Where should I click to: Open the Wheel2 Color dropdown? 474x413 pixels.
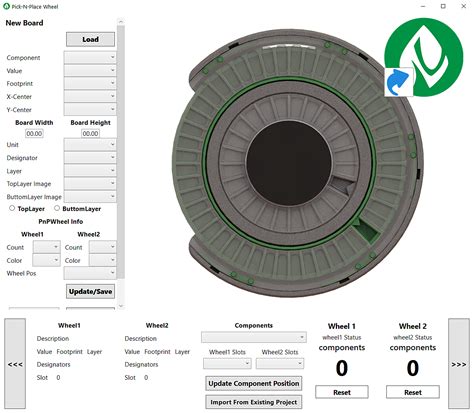[x=103, y=260]
